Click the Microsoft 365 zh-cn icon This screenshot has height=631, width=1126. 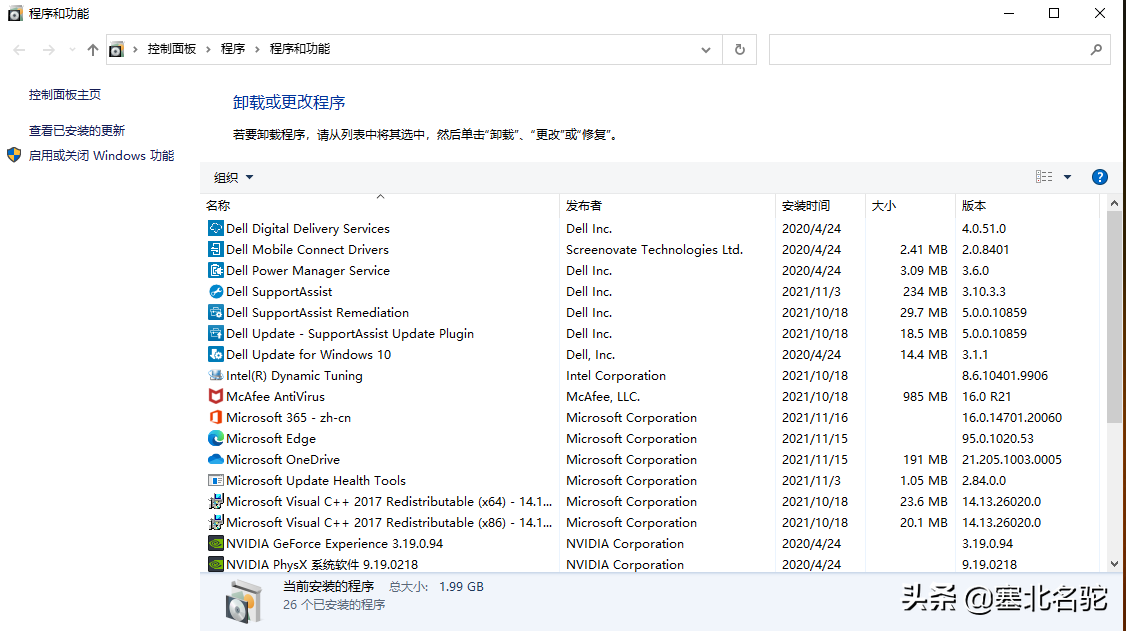point(215,418)
